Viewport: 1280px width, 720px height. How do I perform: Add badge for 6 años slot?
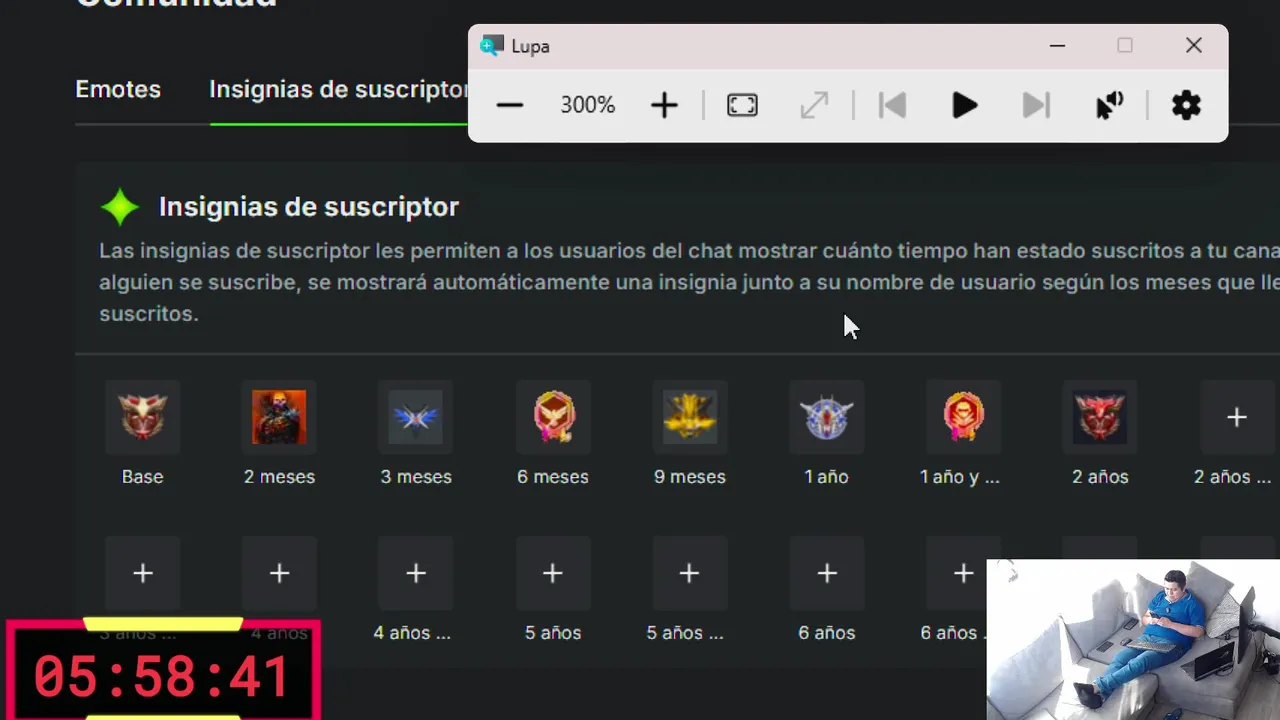point(827,573)
